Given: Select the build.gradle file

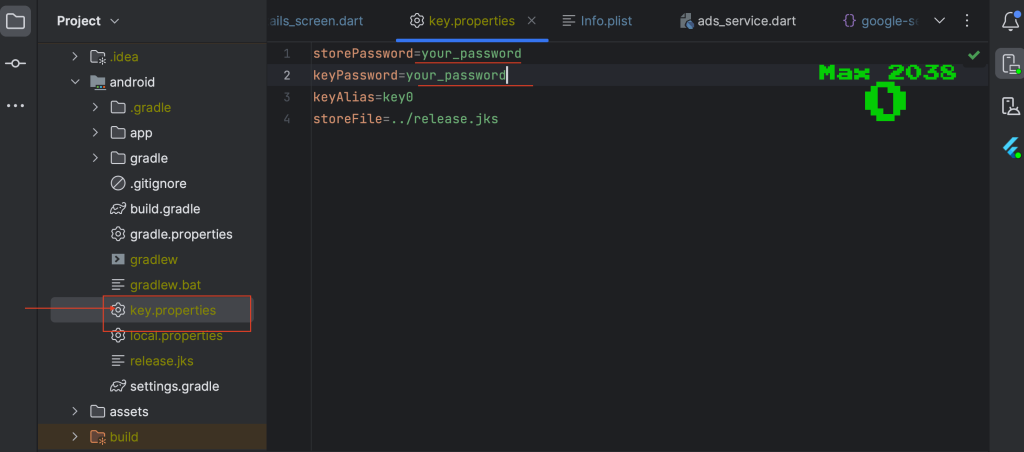Looking at the screenshot, I should click(x=165, y=209).
